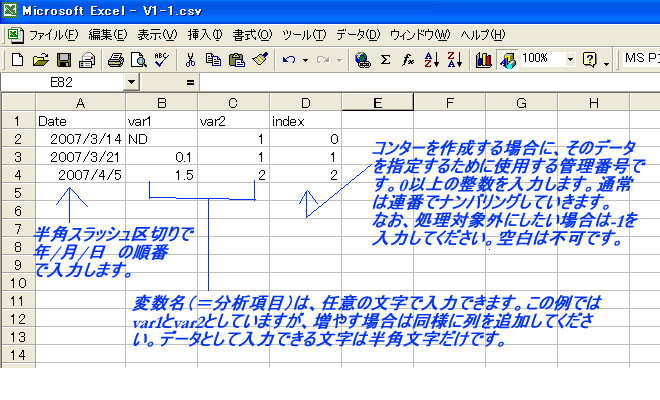Save the workbook with the floppy icon

click(63, 60)
